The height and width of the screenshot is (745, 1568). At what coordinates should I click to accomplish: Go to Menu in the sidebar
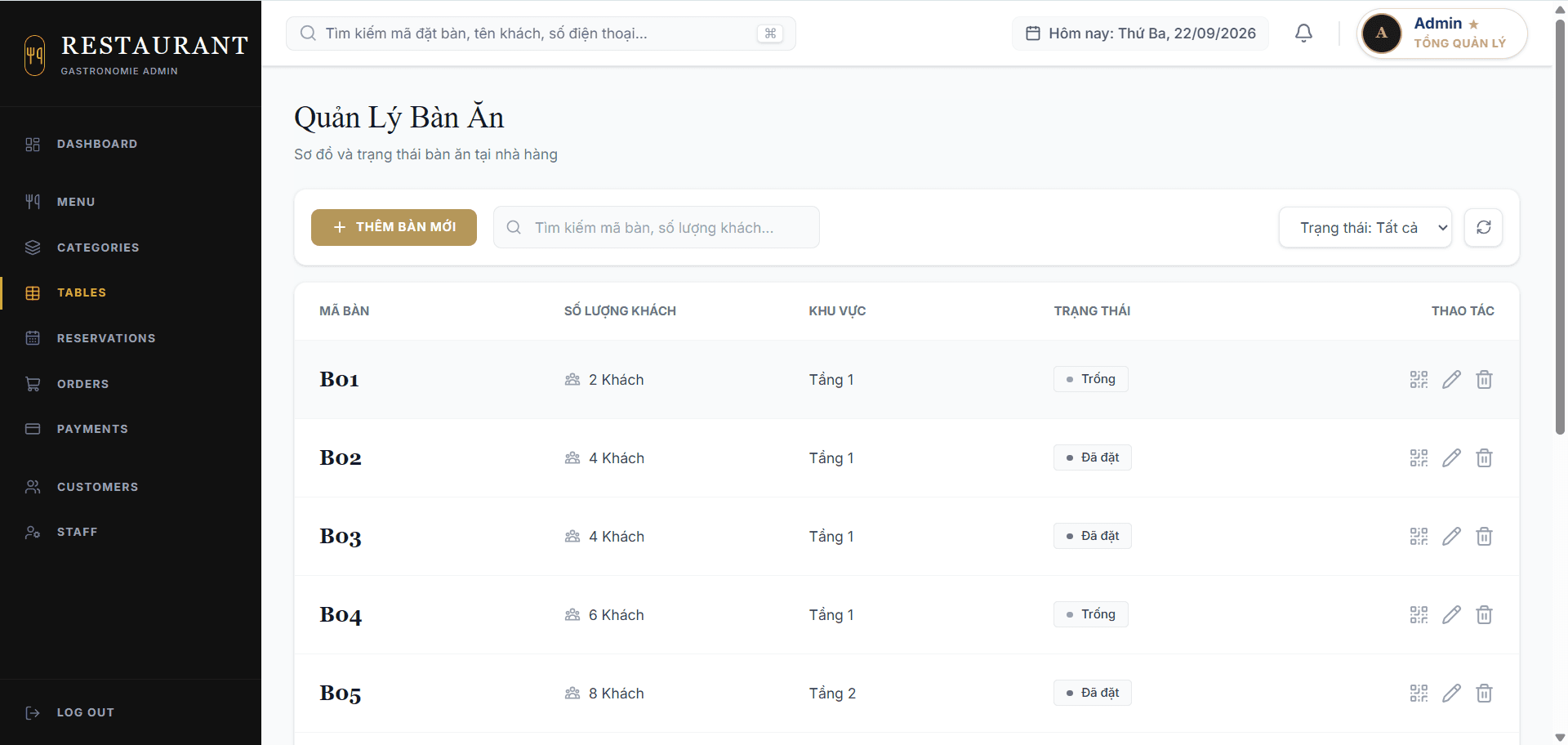131,202
